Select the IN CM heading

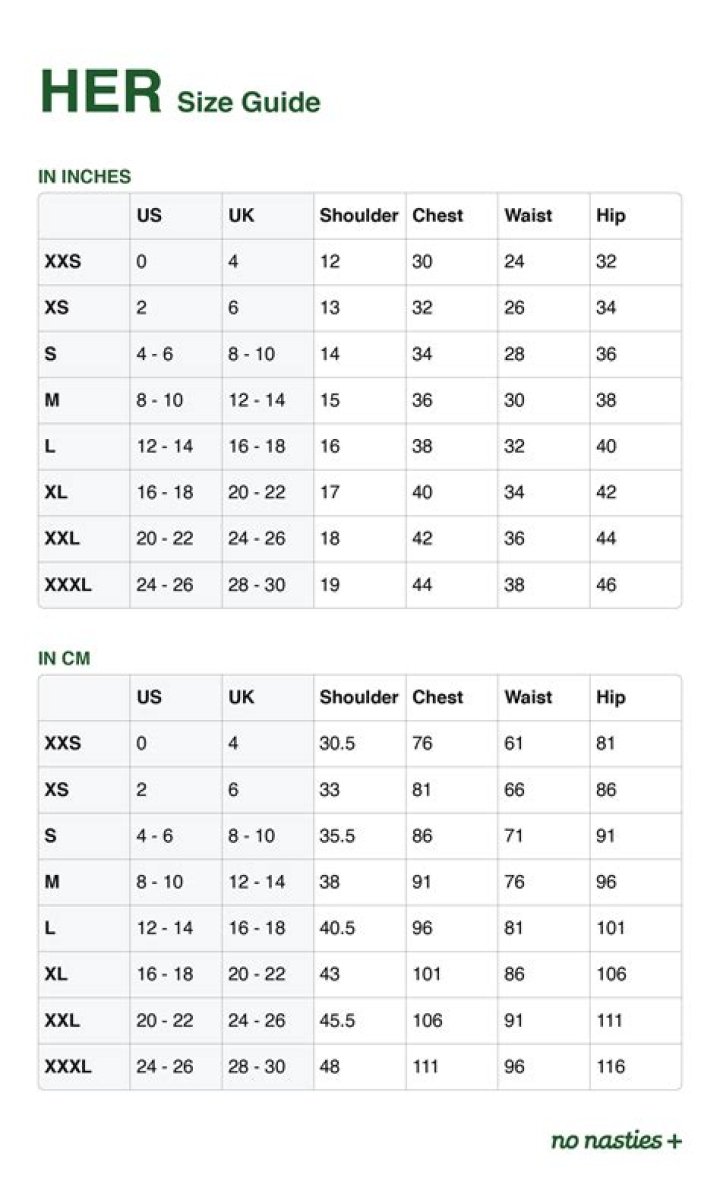tap(64, 659)
